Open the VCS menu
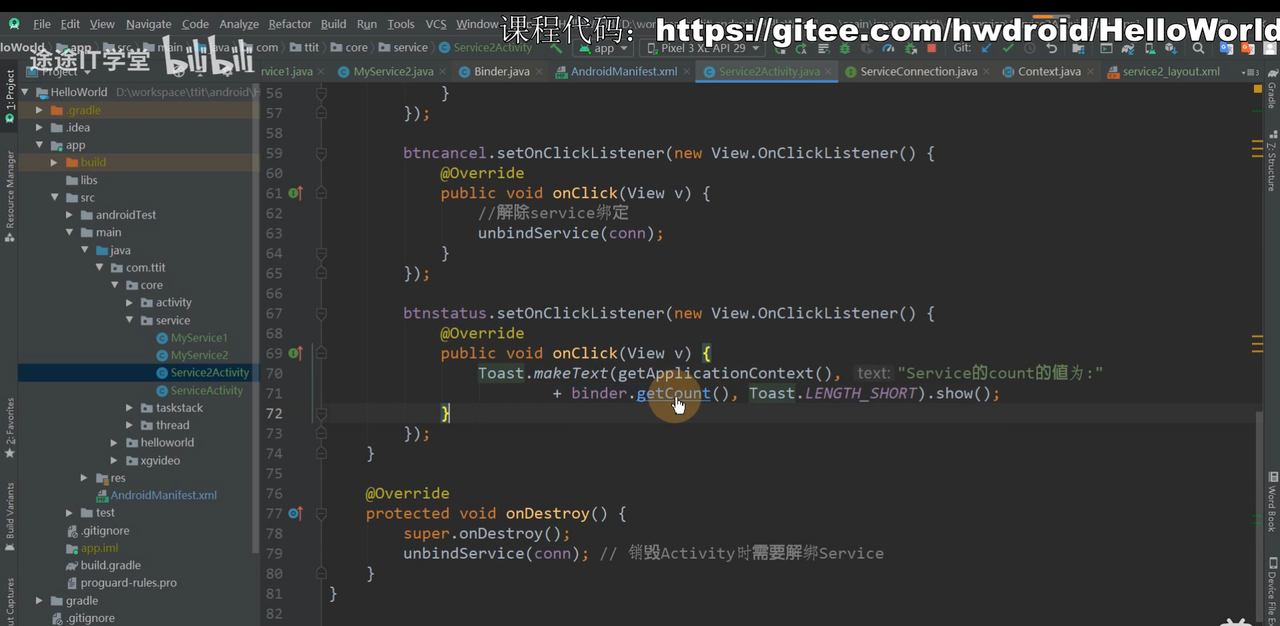 (x=436, y=24)
